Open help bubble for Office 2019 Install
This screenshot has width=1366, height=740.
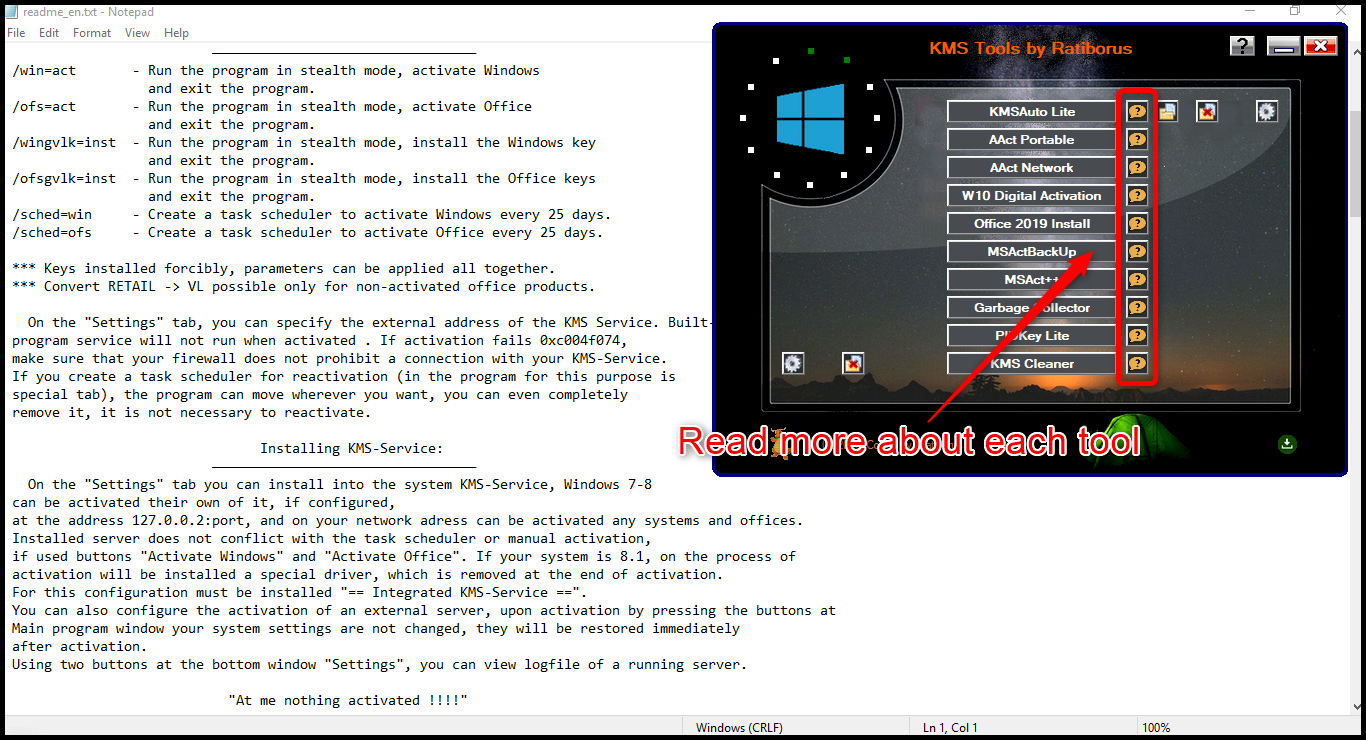click(1137, 224)
